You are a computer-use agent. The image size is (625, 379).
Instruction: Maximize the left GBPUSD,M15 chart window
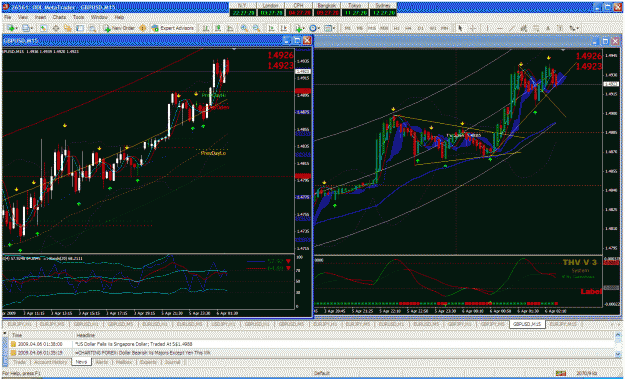click(297, 40)
